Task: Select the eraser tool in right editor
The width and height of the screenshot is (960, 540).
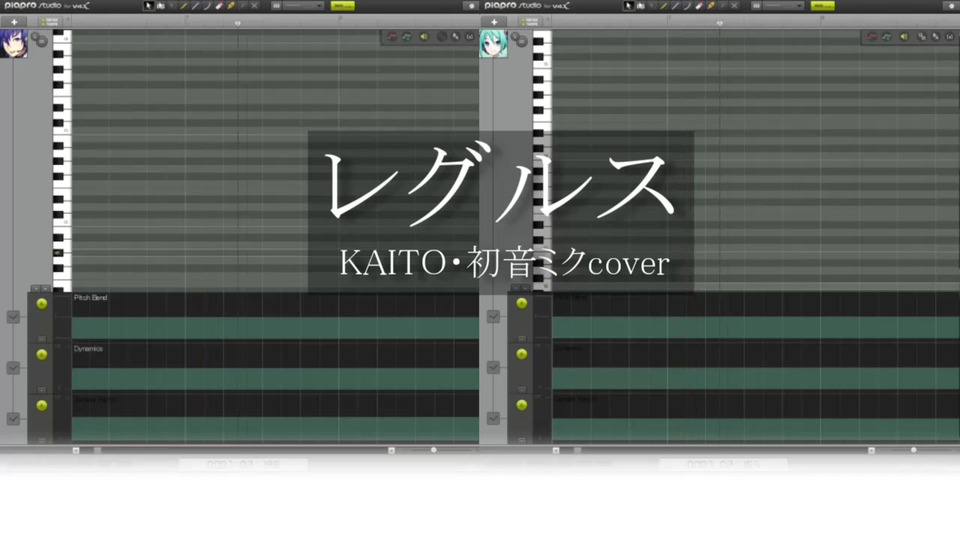Action: 699,6
